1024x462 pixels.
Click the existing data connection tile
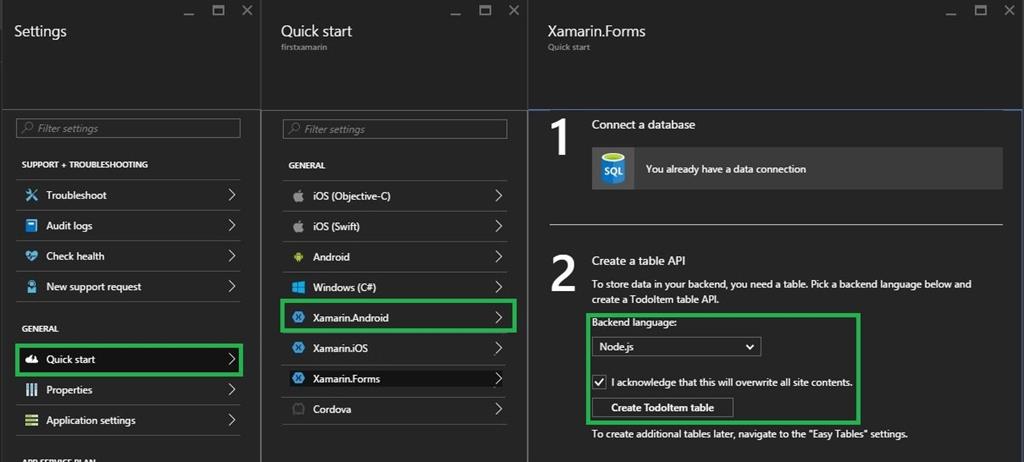click(x=796, y=169)
